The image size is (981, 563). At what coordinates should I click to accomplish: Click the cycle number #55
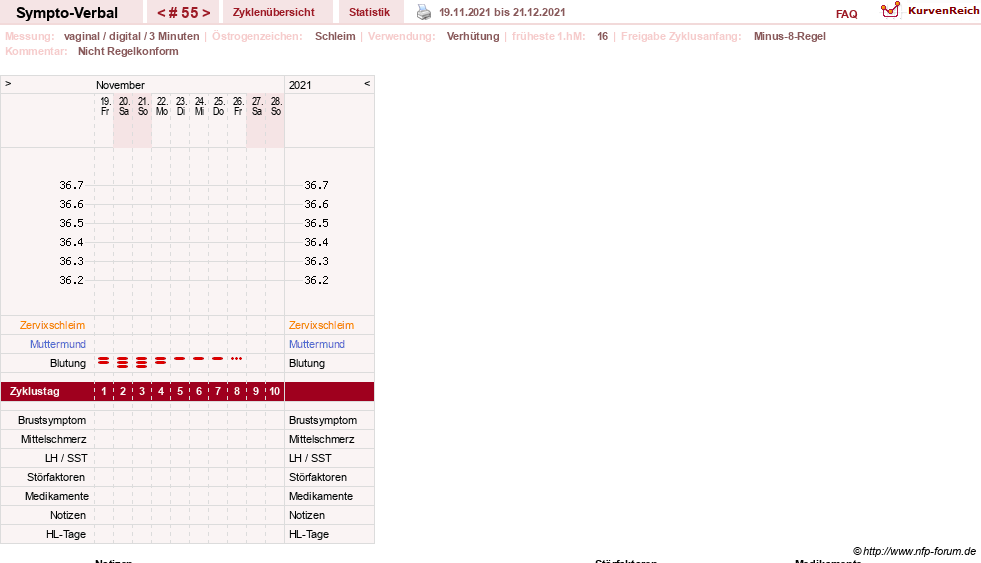click(x=183, y=13)
